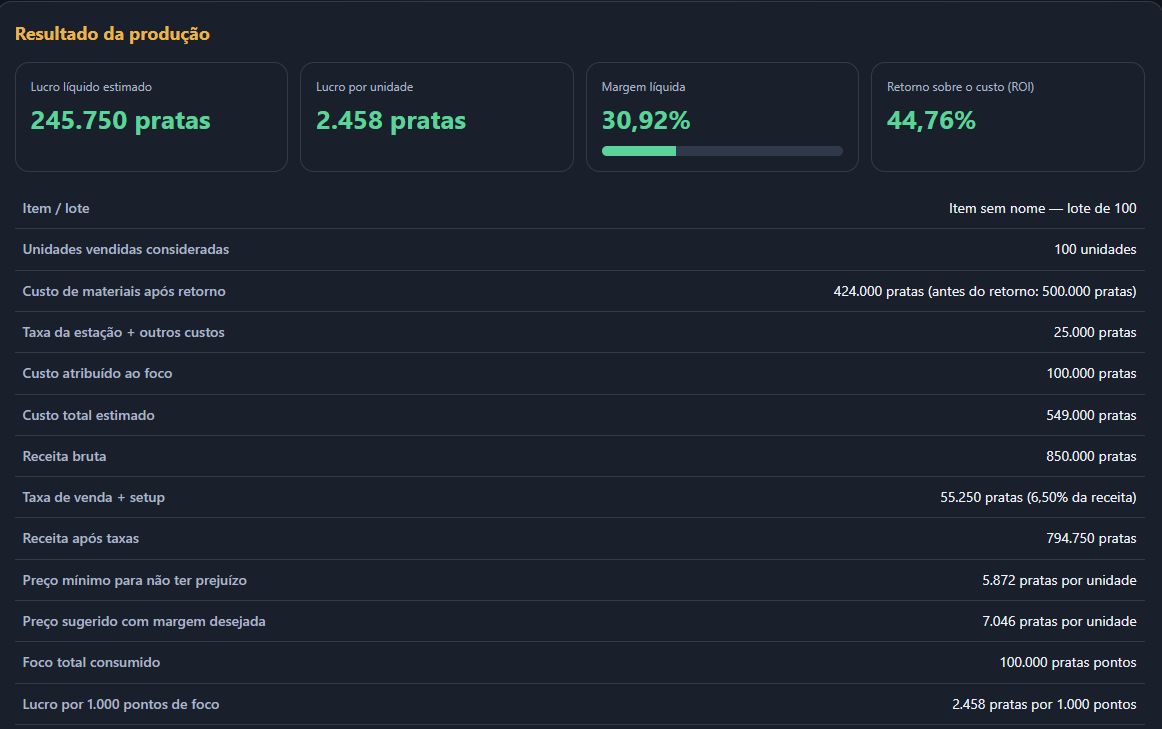Click the "Unidades vendidas consideradas" row label
The width and height of the screenshot is (1162, 729).
126,250
